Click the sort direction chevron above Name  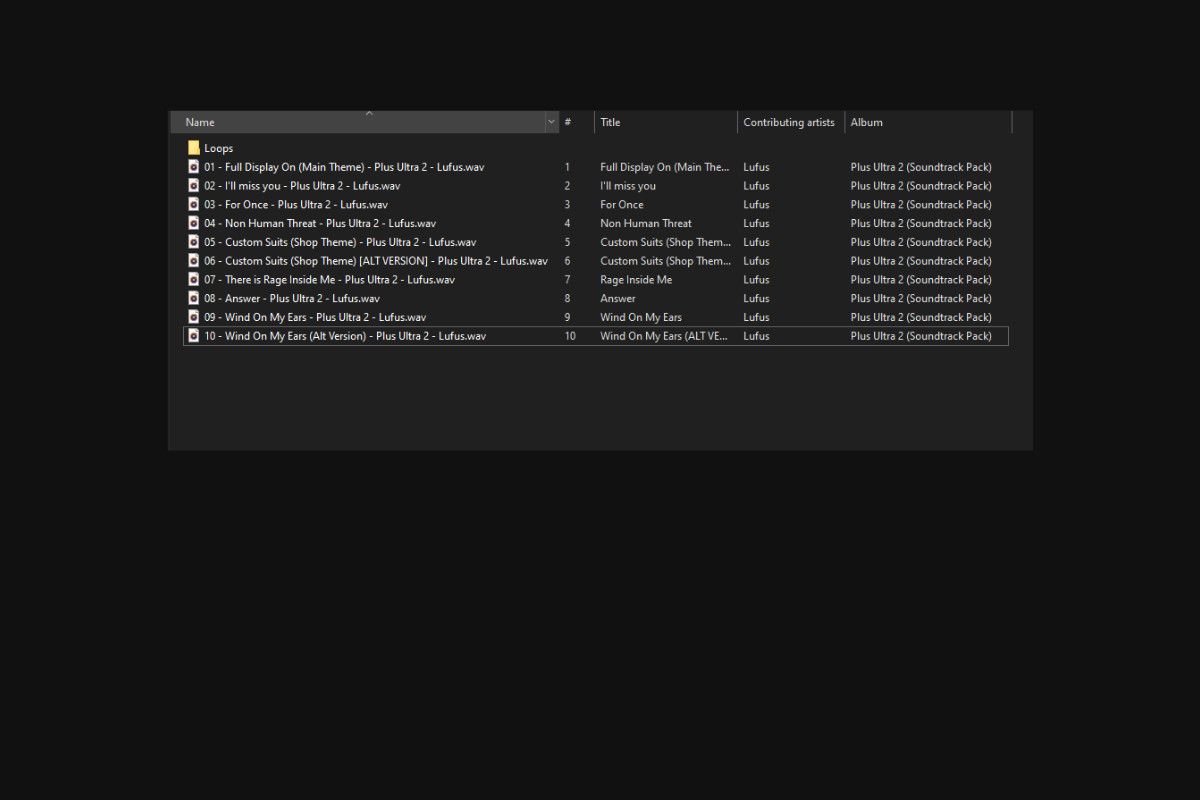tap(369, 113)
